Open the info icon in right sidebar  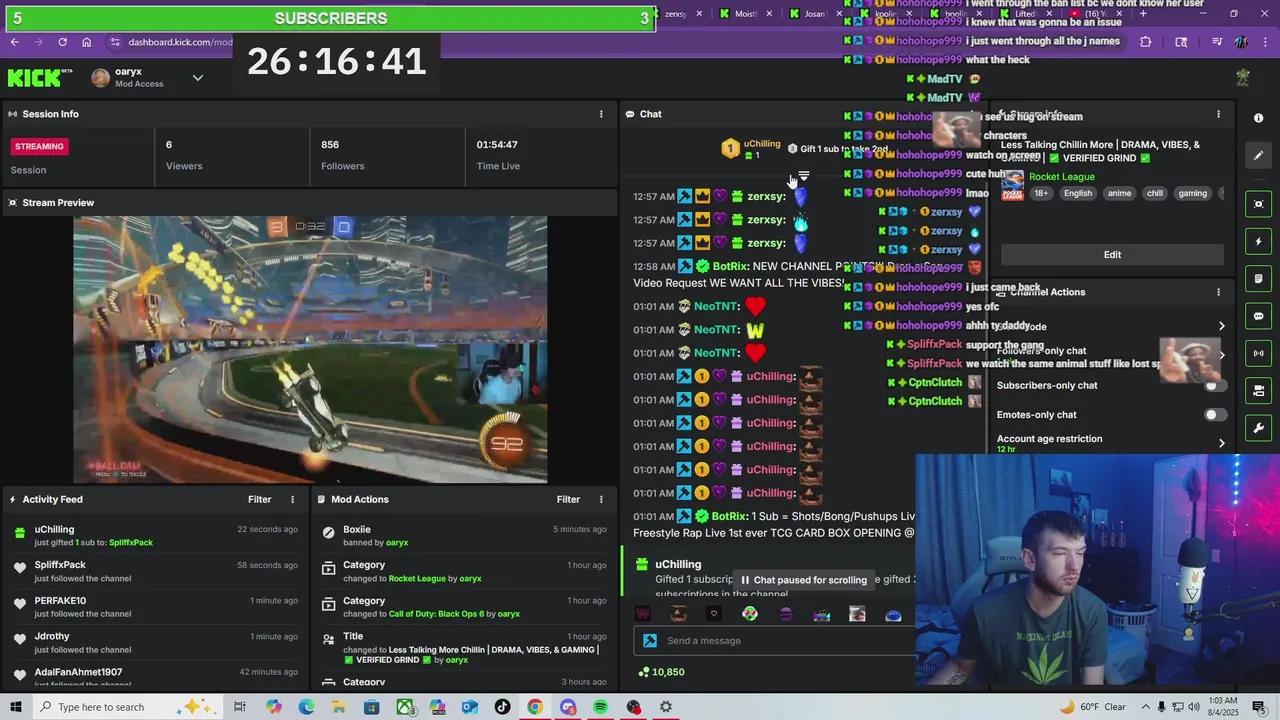pos(1258,118)
